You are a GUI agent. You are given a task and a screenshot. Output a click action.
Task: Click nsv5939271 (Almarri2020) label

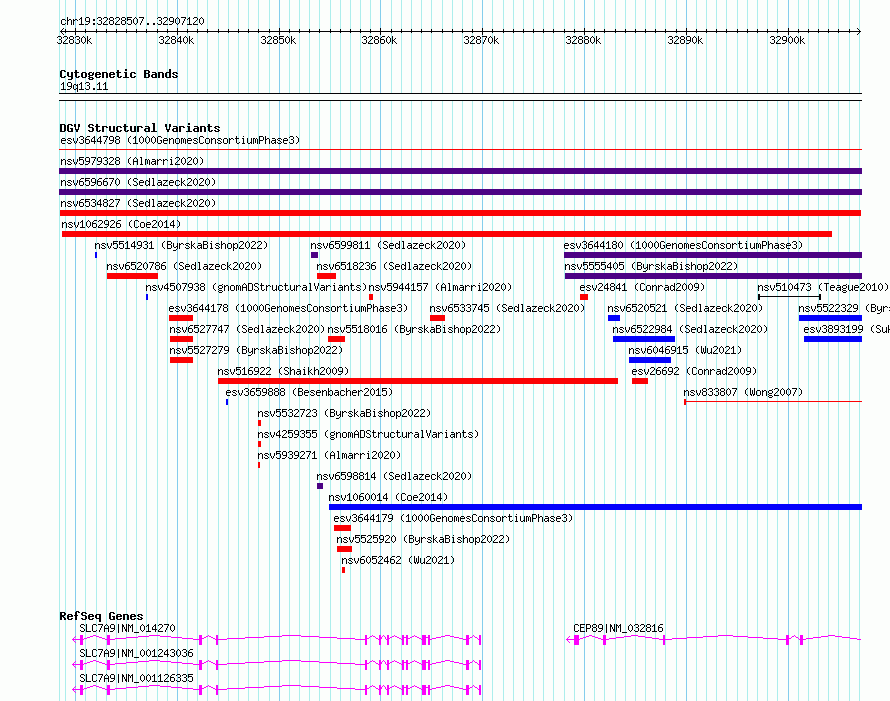329,455
